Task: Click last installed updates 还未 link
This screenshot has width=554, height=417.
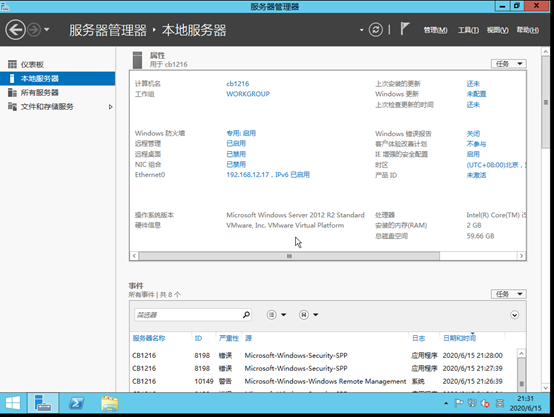Action: (473, 84)
